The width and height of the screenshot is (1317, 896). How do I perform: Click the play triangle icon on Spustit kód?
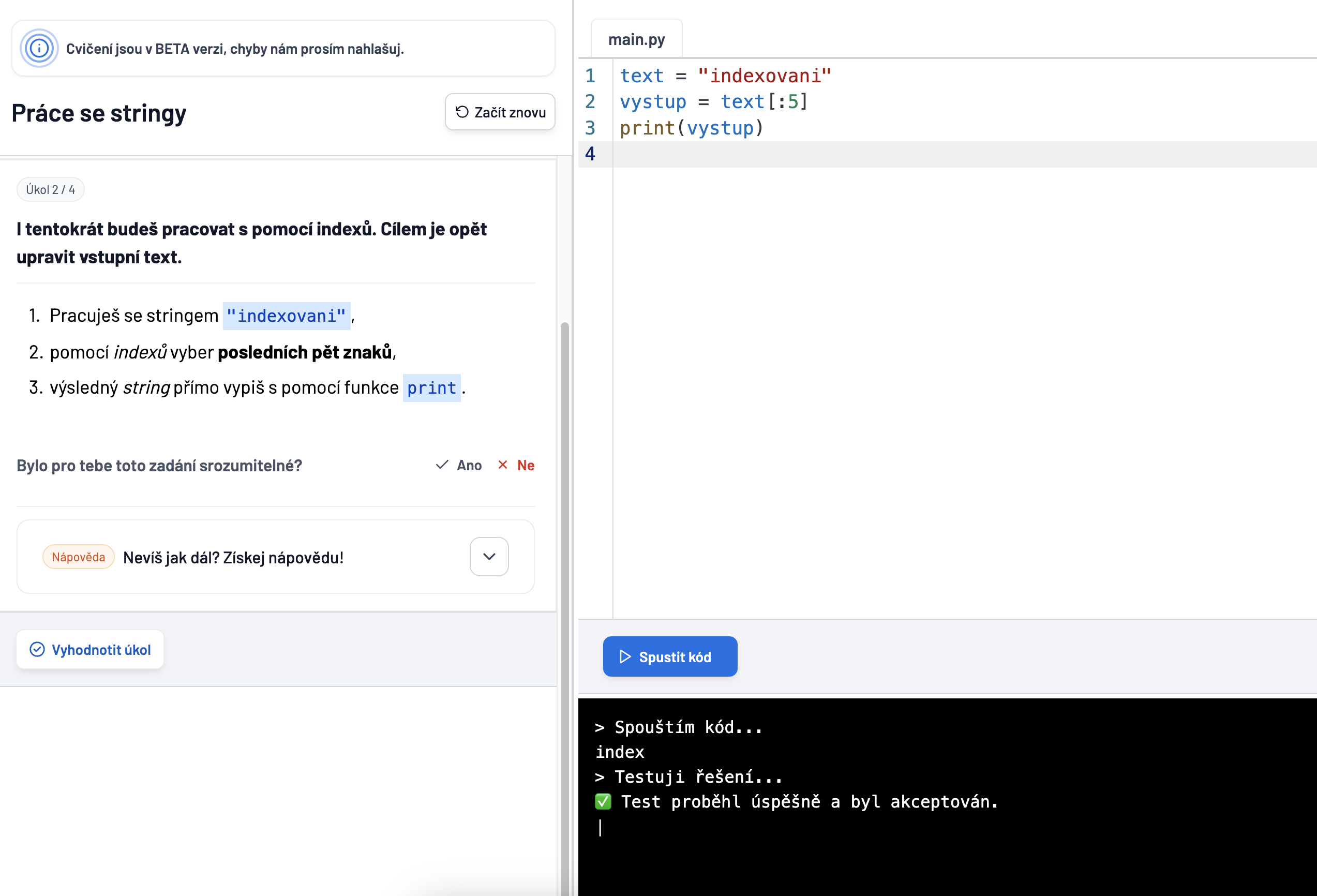click(x=624, y=657)
